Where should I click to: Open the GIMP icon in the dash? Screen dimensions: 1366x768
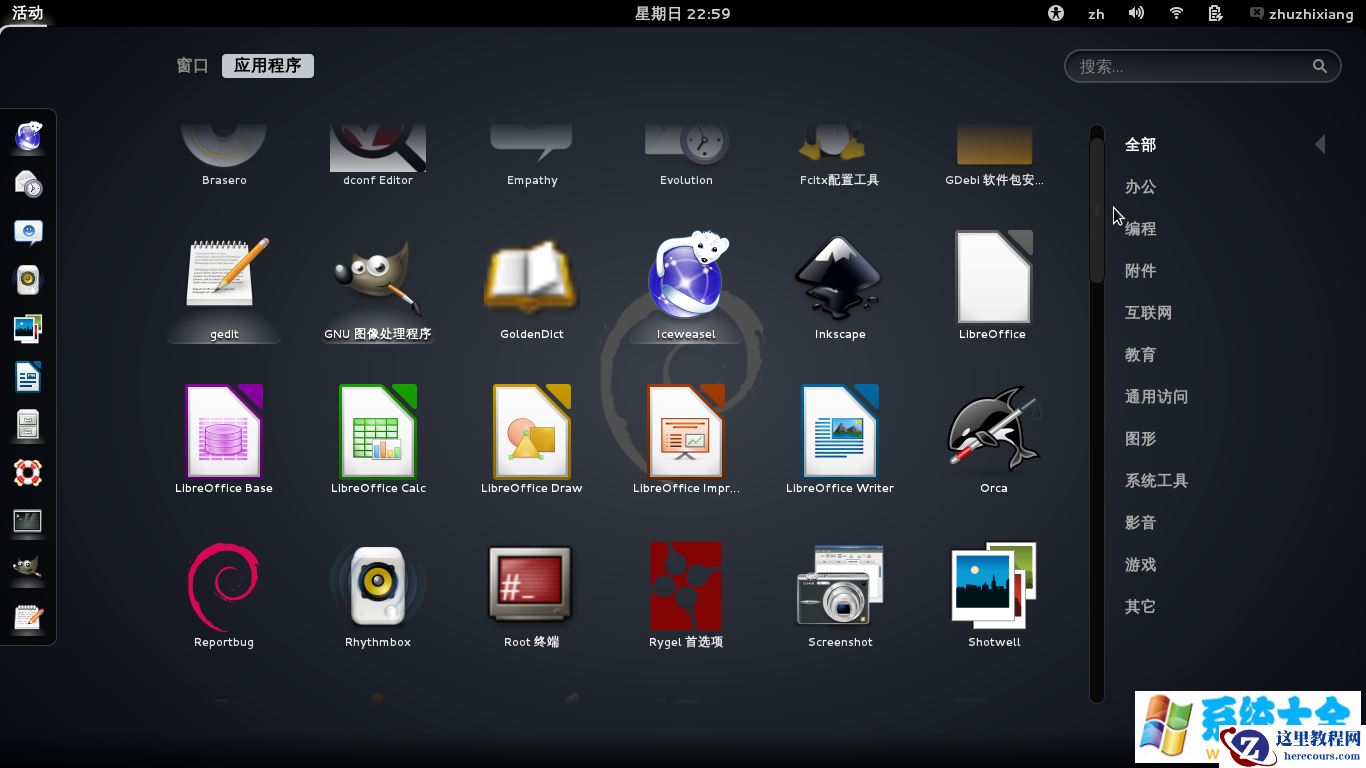coord(28,569)
